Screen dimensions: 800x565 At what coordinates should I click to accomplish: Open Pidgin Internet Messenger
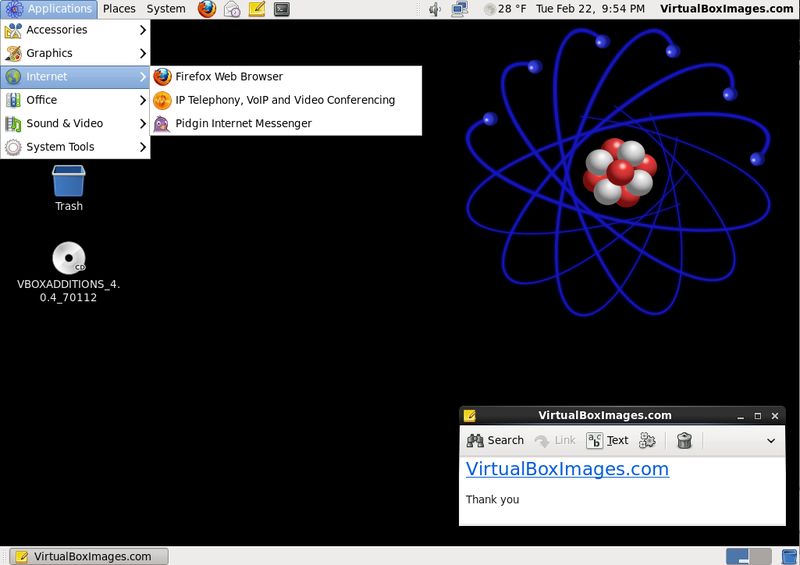point(286,124)
